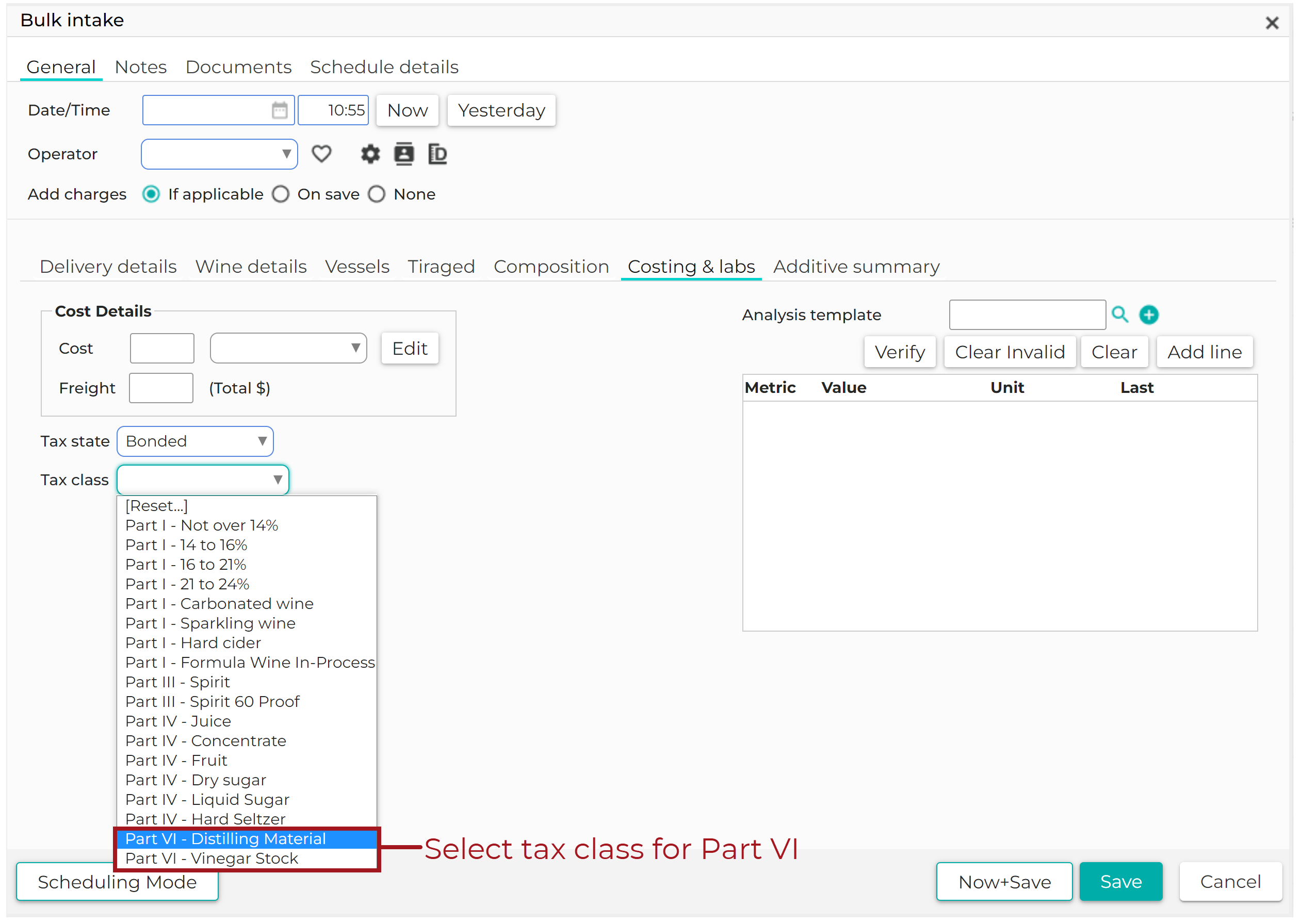The image size is (1301, 924).
Task: Click the Verify button
Action: coord(900,352)
